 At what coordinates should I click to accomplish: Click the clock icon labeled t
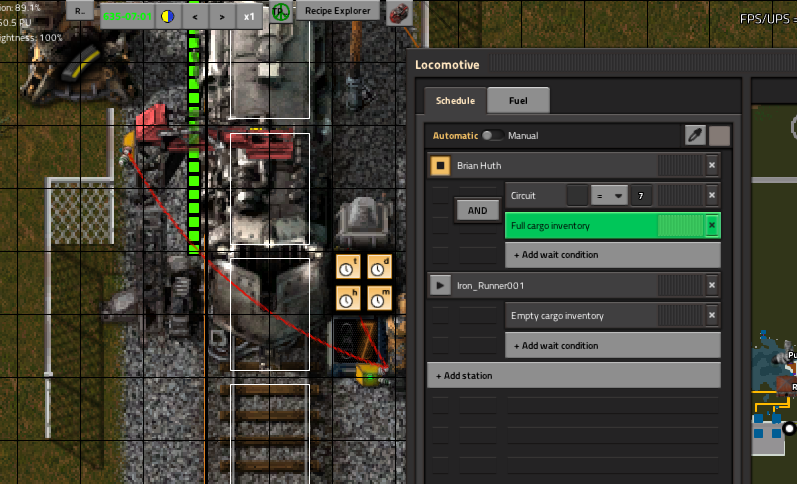348,267
